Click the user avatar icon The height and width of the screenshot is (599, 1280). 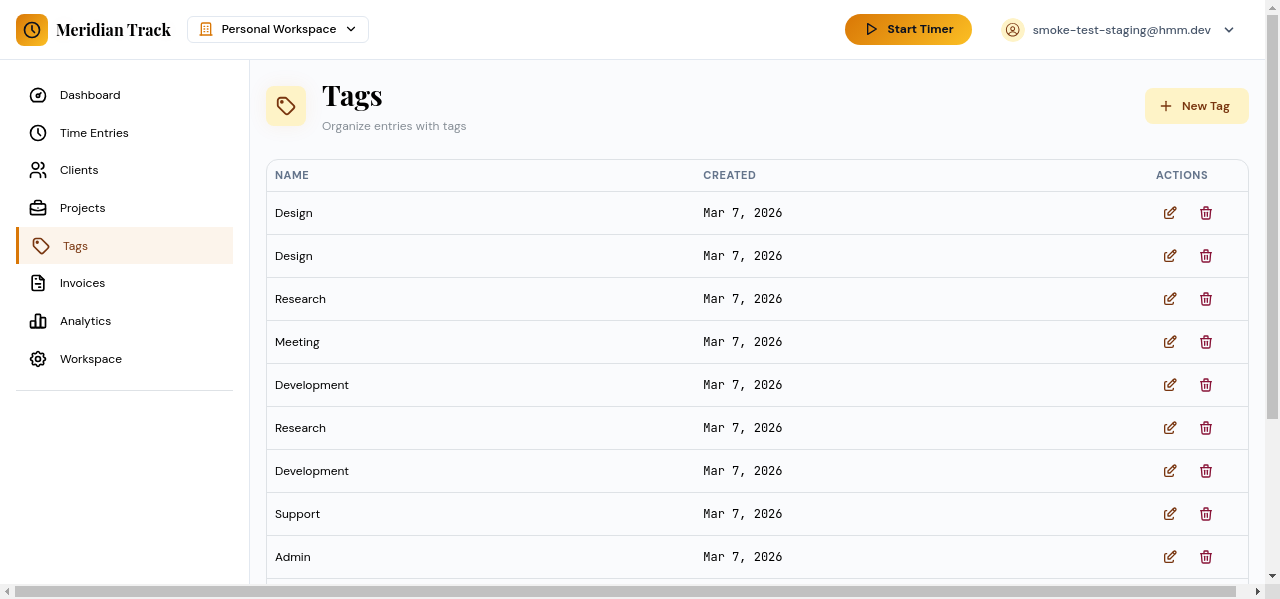coord(1013,30)
